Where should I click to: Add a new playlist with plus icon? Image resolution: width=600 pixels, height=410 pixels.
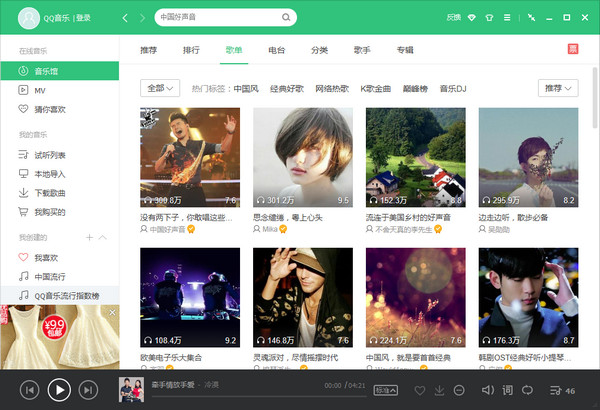pos(89,237)
